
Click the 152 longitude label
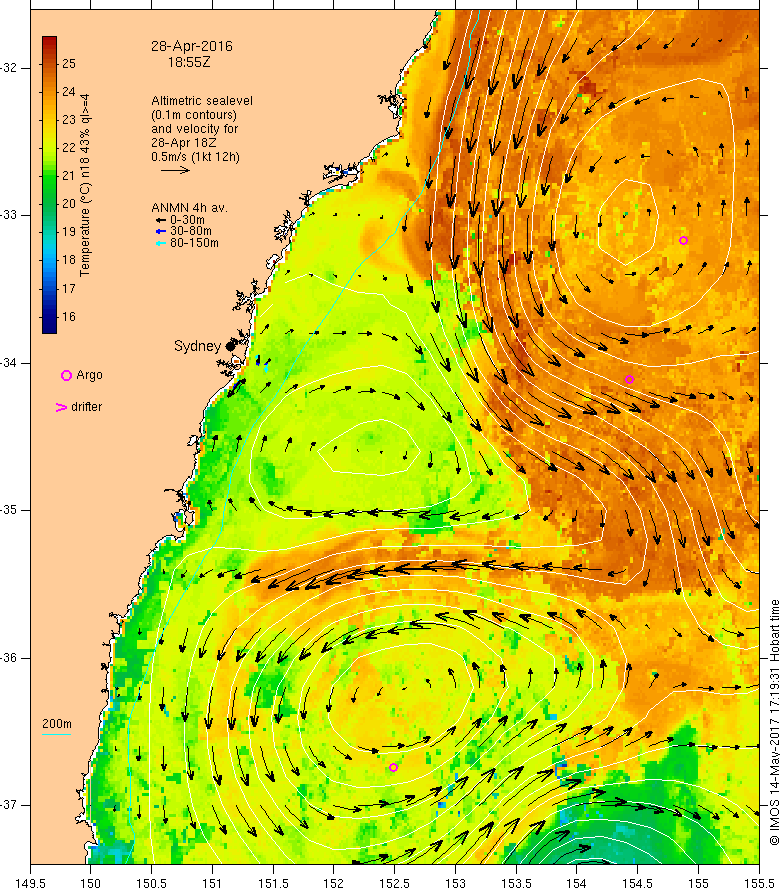coord(333,883)
